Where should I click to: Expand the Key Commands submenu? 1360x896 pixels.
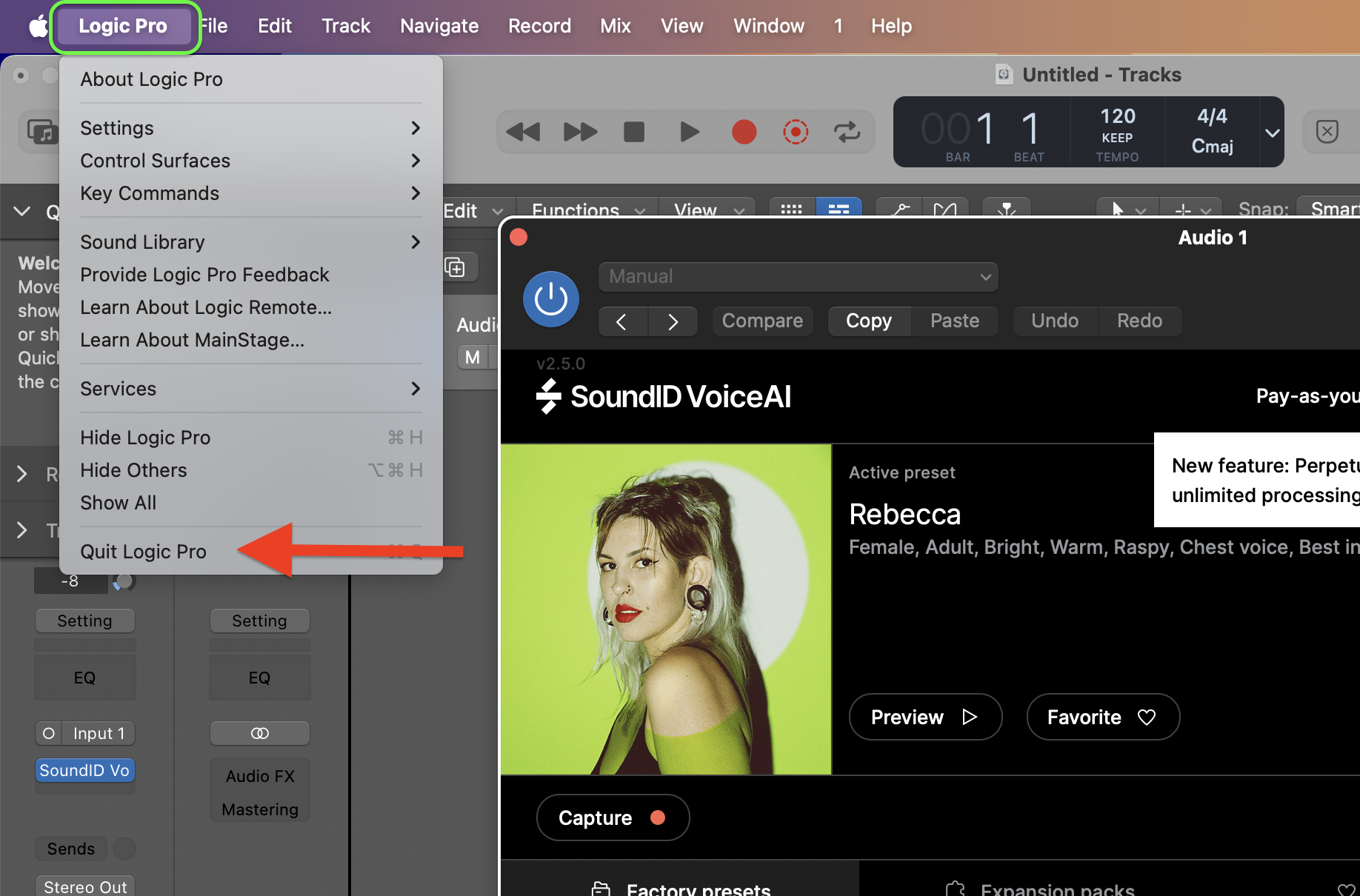[x=251, y=193]
